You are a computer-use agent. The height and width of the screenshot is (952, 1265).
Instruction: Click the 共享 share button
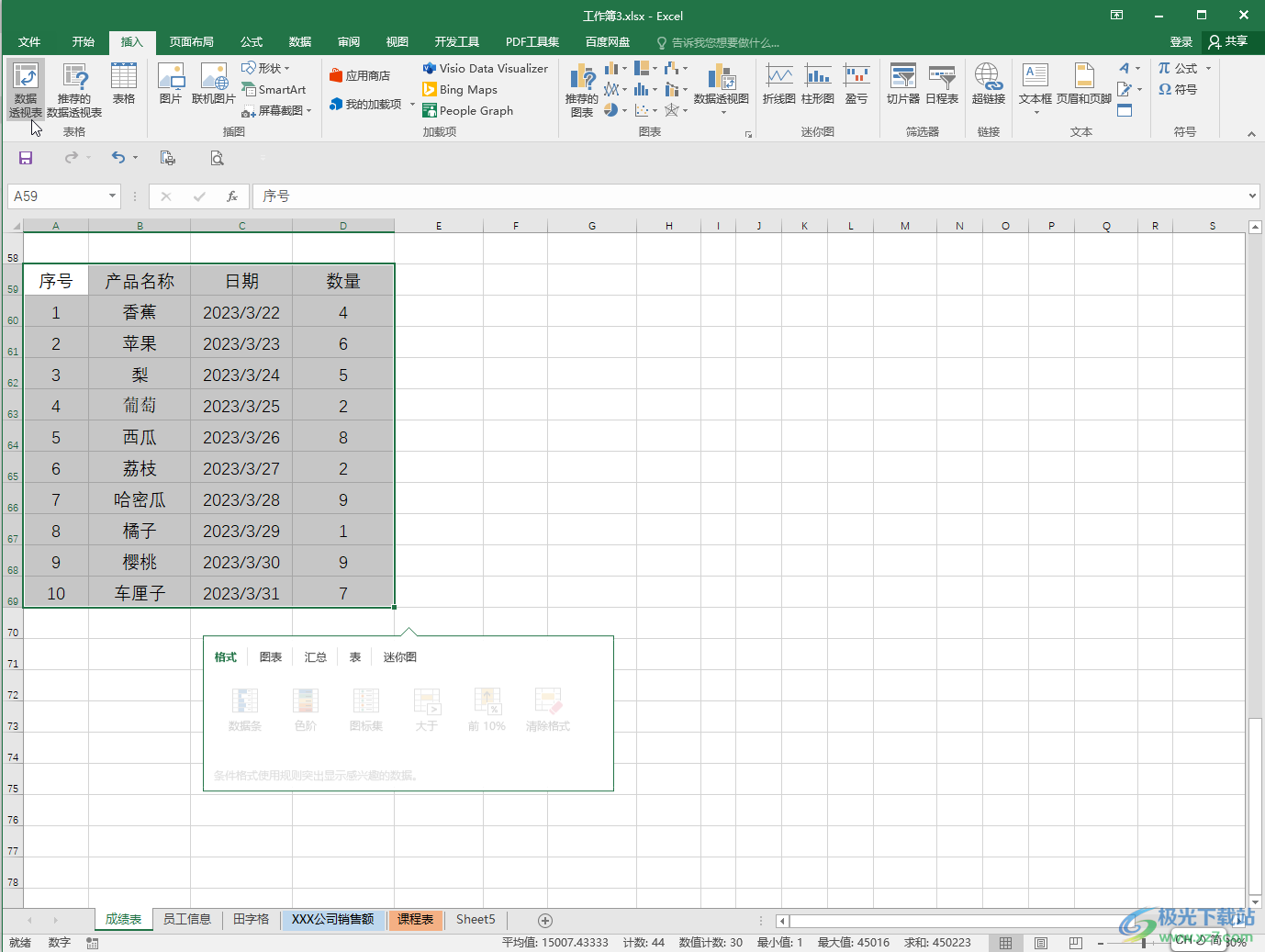(x=1229, y=42)
